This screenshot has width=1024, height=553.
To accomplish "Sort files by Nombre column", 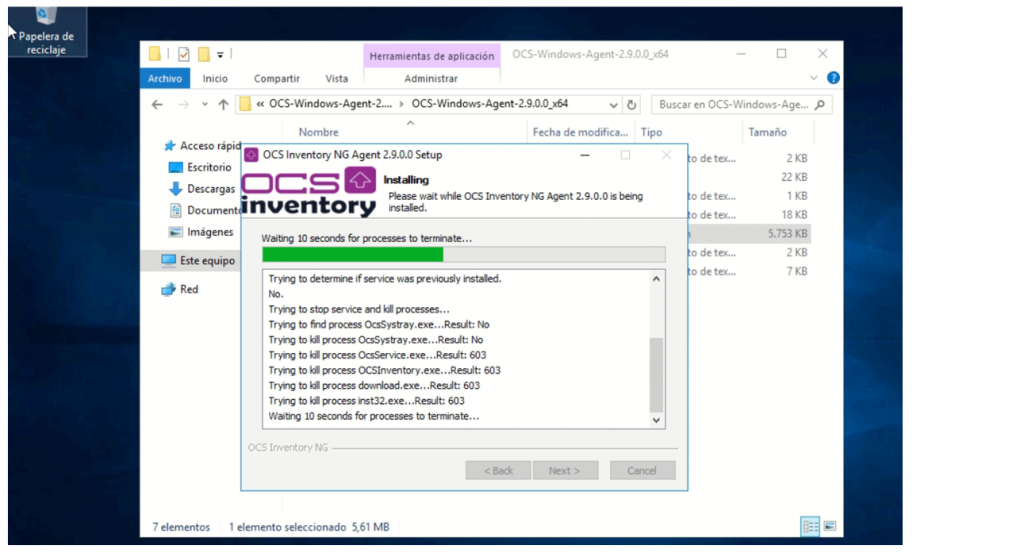I will point(319,132).
